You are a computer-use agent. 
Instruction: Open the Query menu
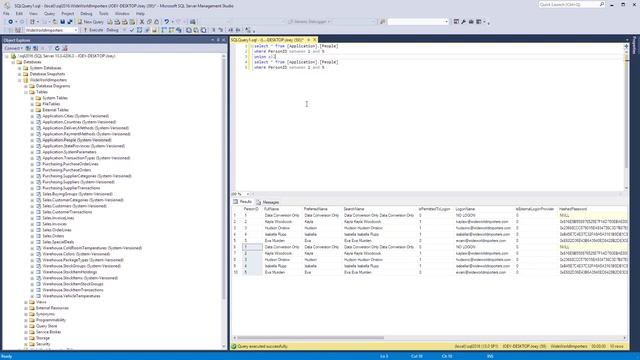(49, 13)
